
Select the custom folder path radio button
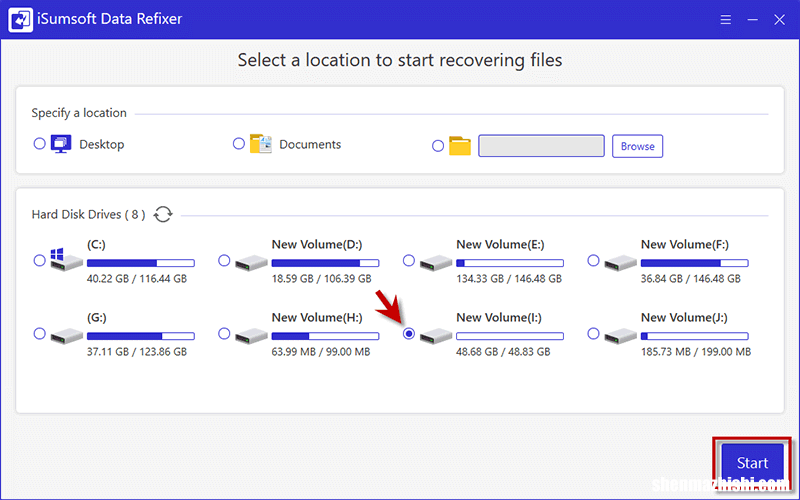438,146
